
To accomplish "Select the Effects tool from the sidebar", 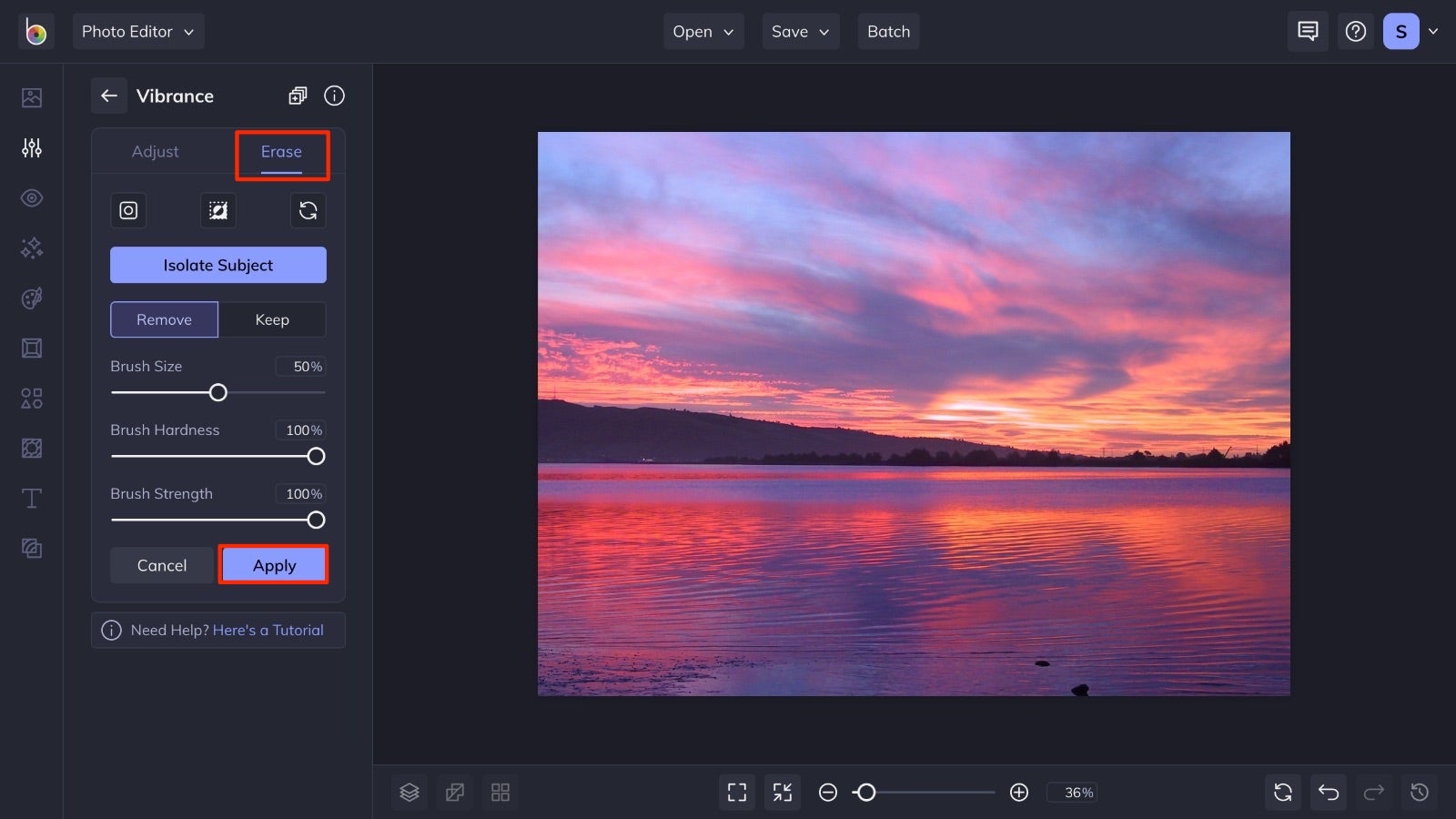I will point(31,248).
